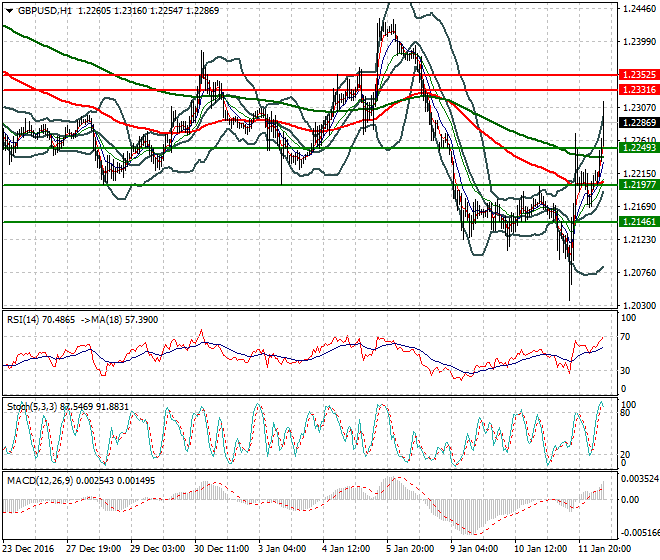
Task: Select the red 1.23525 price level label
Action: (x=638, y=75)
